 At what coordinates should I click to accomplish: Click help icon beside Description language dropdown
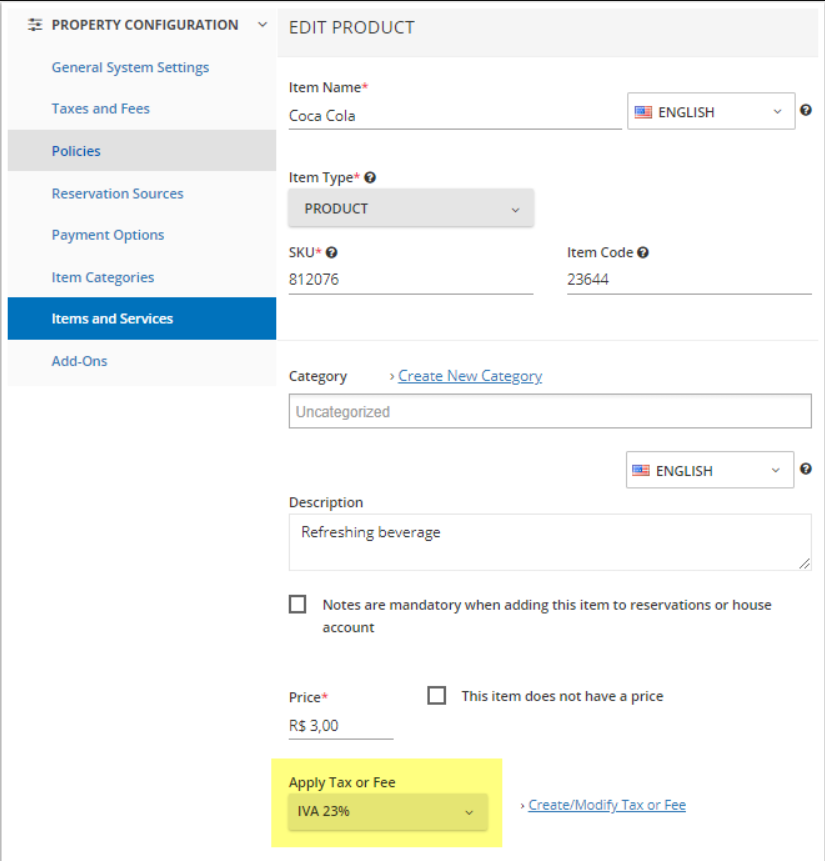(805, 469)
